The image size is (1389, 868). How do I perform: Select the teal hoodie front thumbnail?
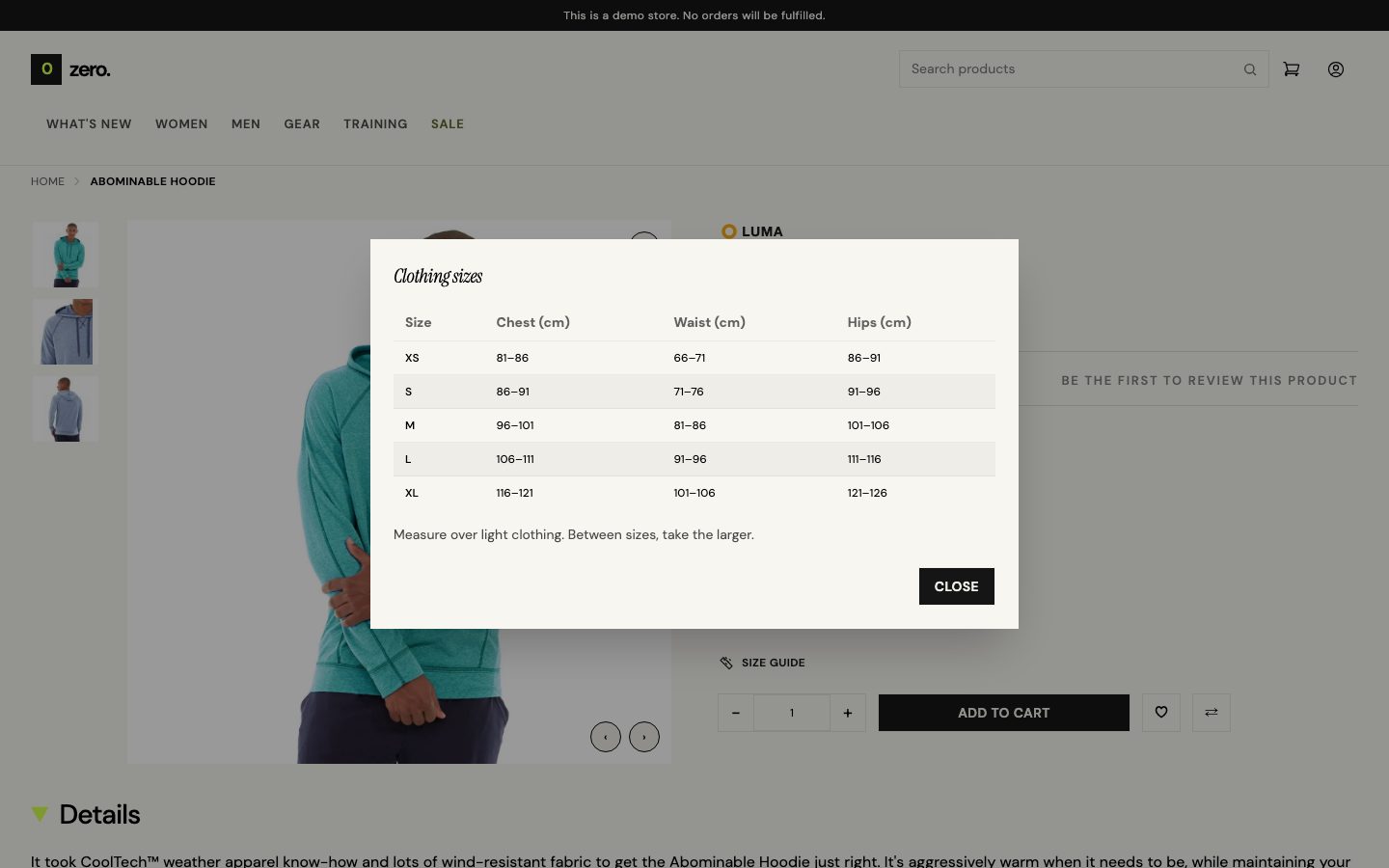(x=66, y=255)
